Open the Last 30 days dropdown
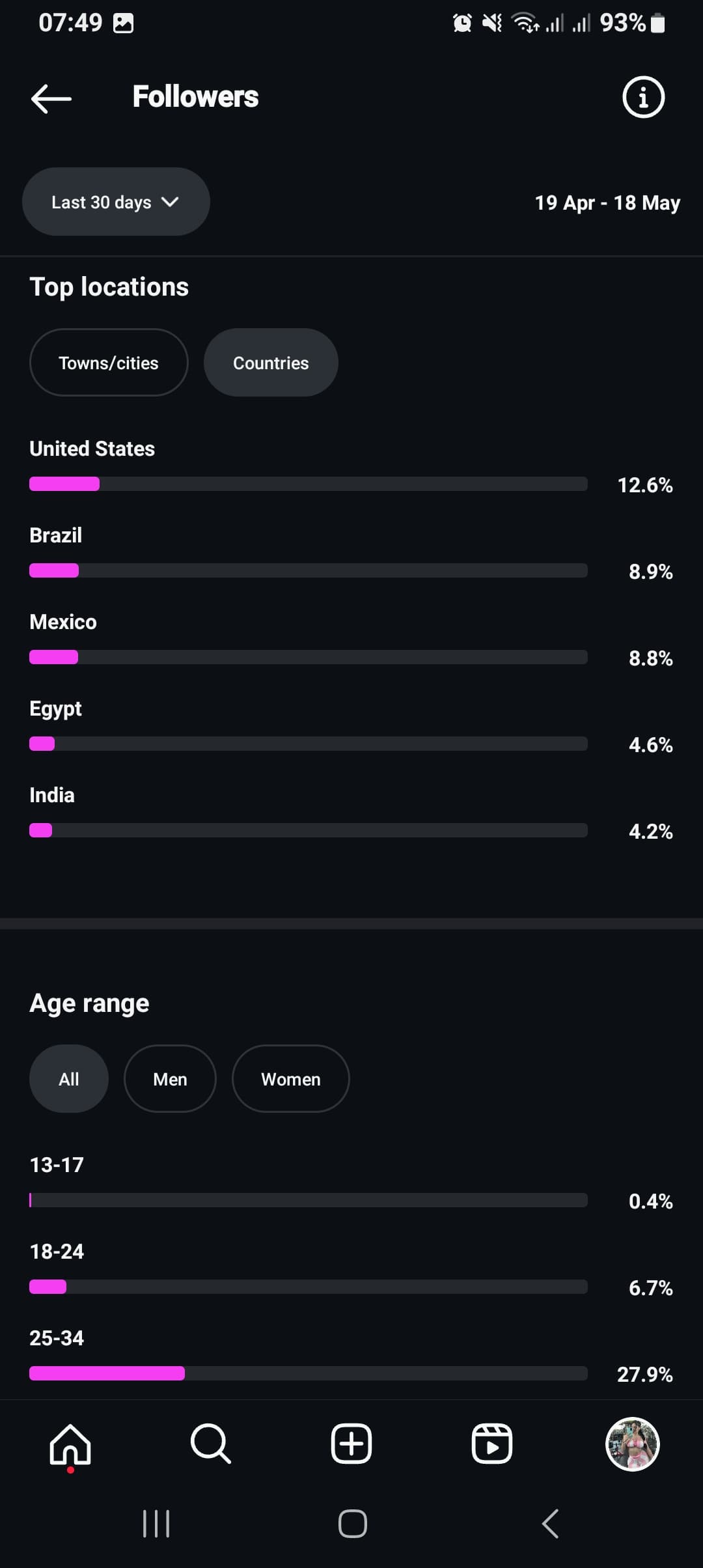The width and height of the screenshot is (703, 1568). (116, 202)
